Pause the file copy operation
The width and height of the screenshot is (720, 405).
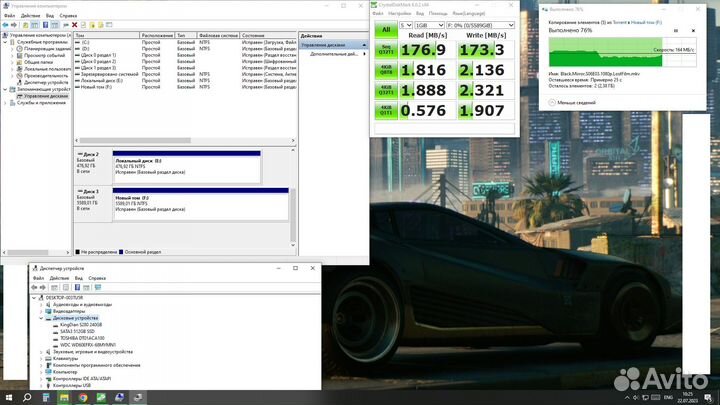click(675, 31)
